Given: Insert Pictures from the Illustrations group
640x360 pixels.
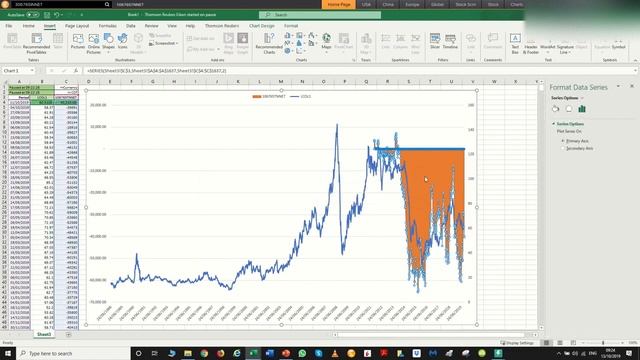Looking at the screenshot, I should (x=78, y=42).
